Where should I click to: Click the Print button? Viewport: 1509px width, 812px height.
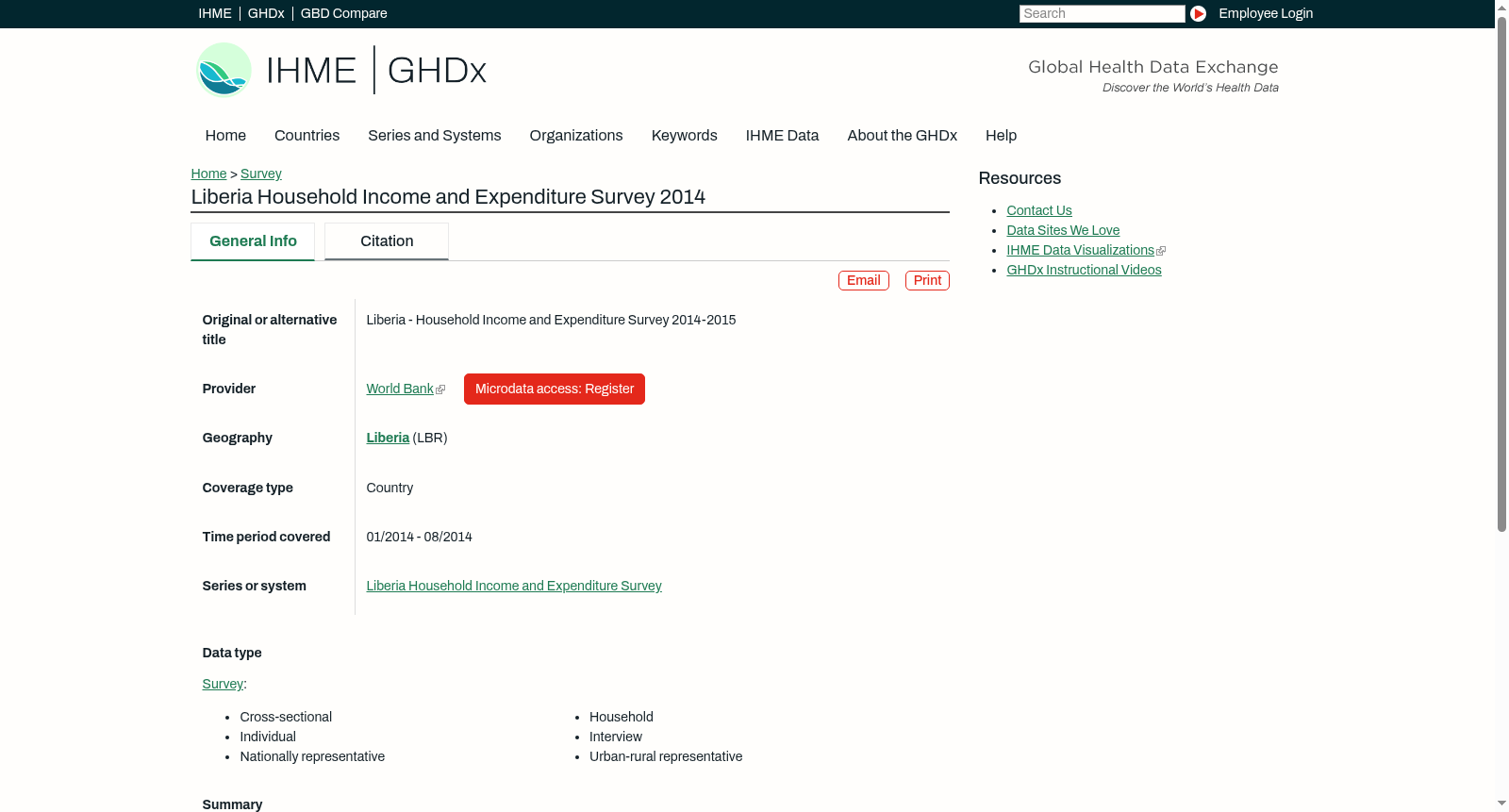(x=927, y=280)
